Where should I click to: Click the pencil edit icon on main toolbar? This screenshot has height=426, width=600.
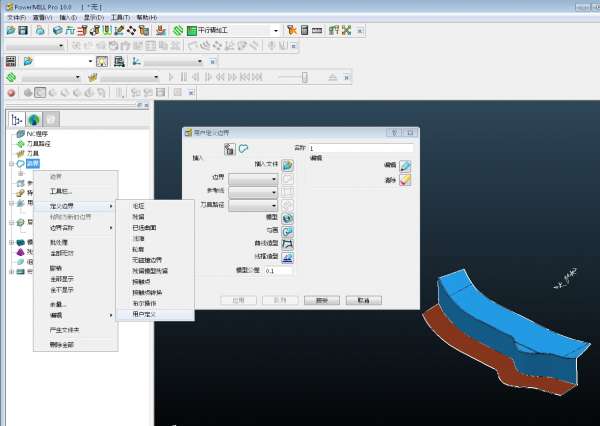tap(119, 30)
